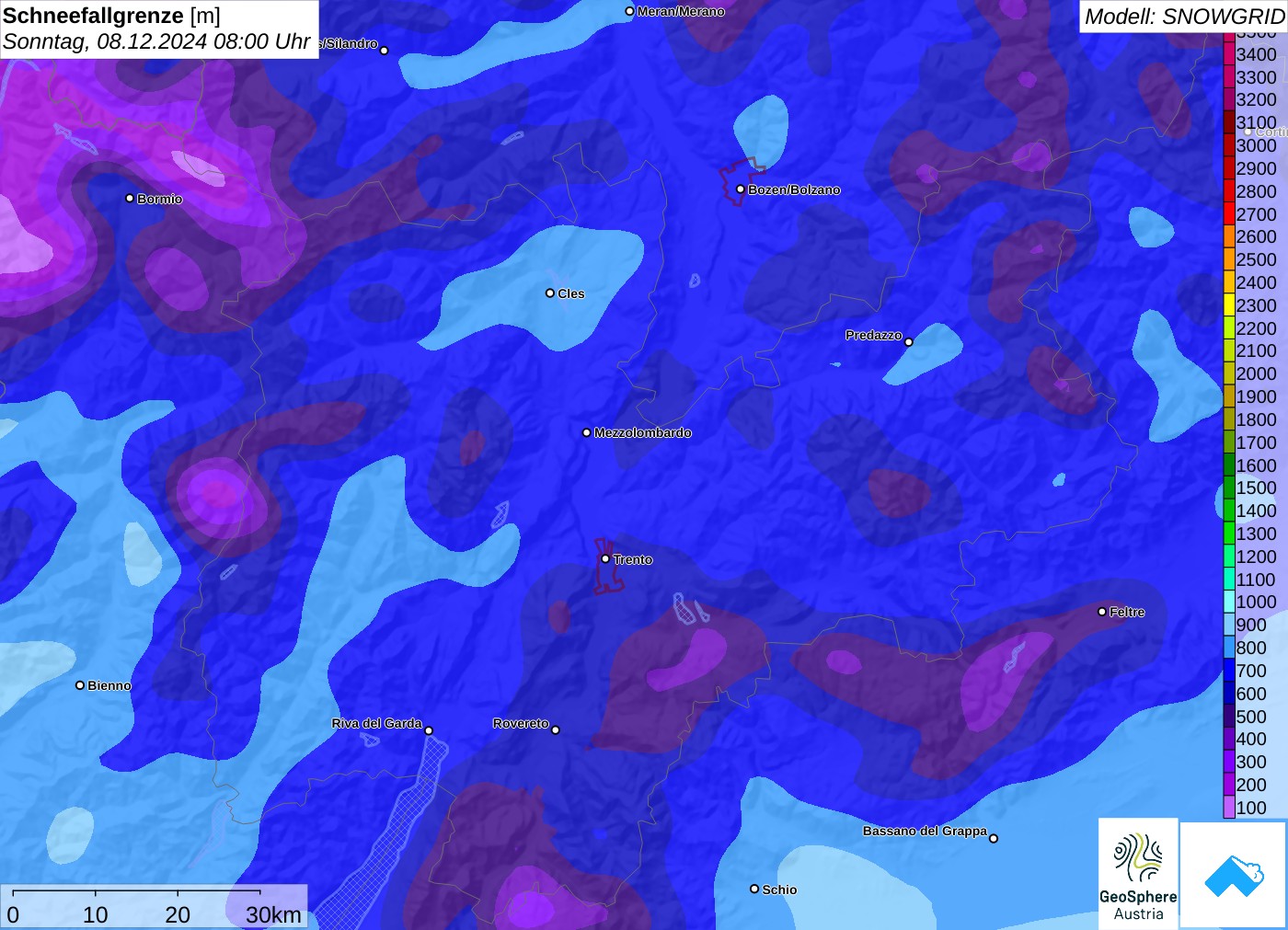Click the legend value 500
1288x930 pixels.
point(1251,717)
